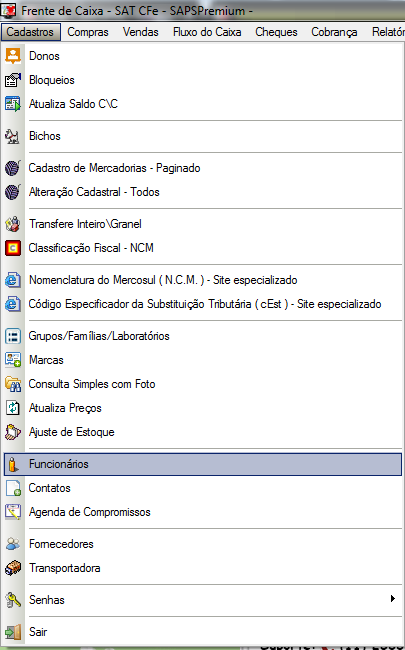Viewport: 405px width, 650px height.
Task: Open Código Especificador da Substituição Tributária site
Action: pos(203,304)
